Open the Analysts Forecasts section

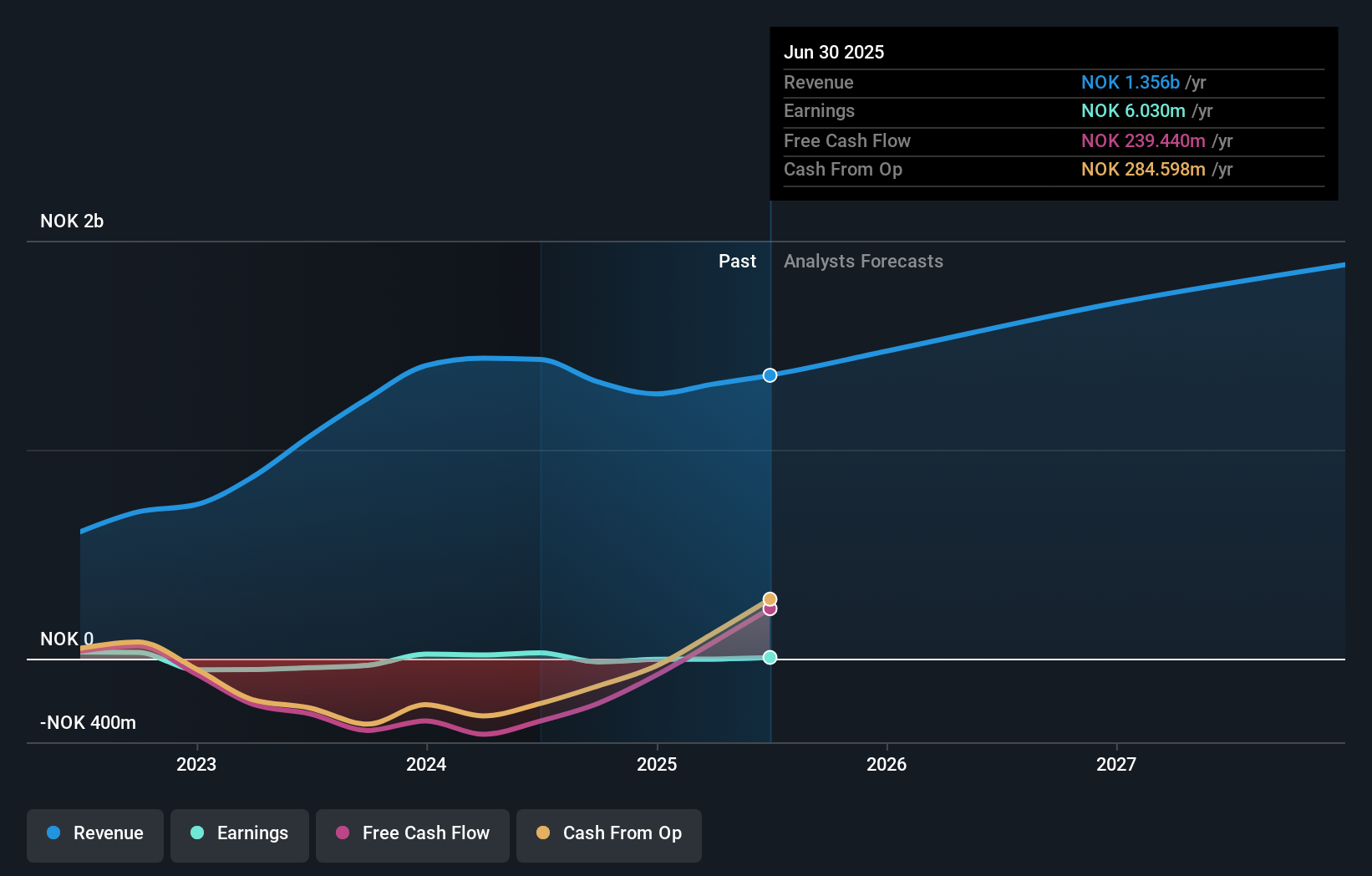tap(863, 261)
